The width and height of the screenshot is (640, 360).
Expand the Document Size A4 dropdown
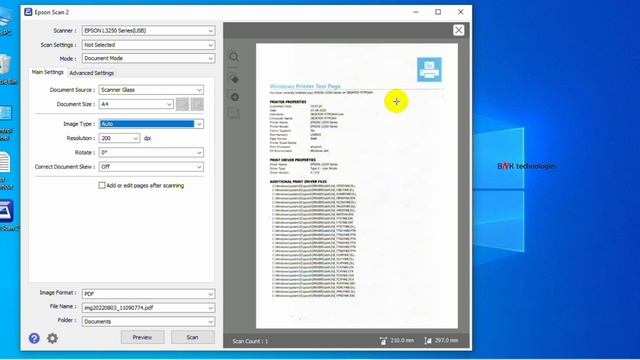pos(136,104)
